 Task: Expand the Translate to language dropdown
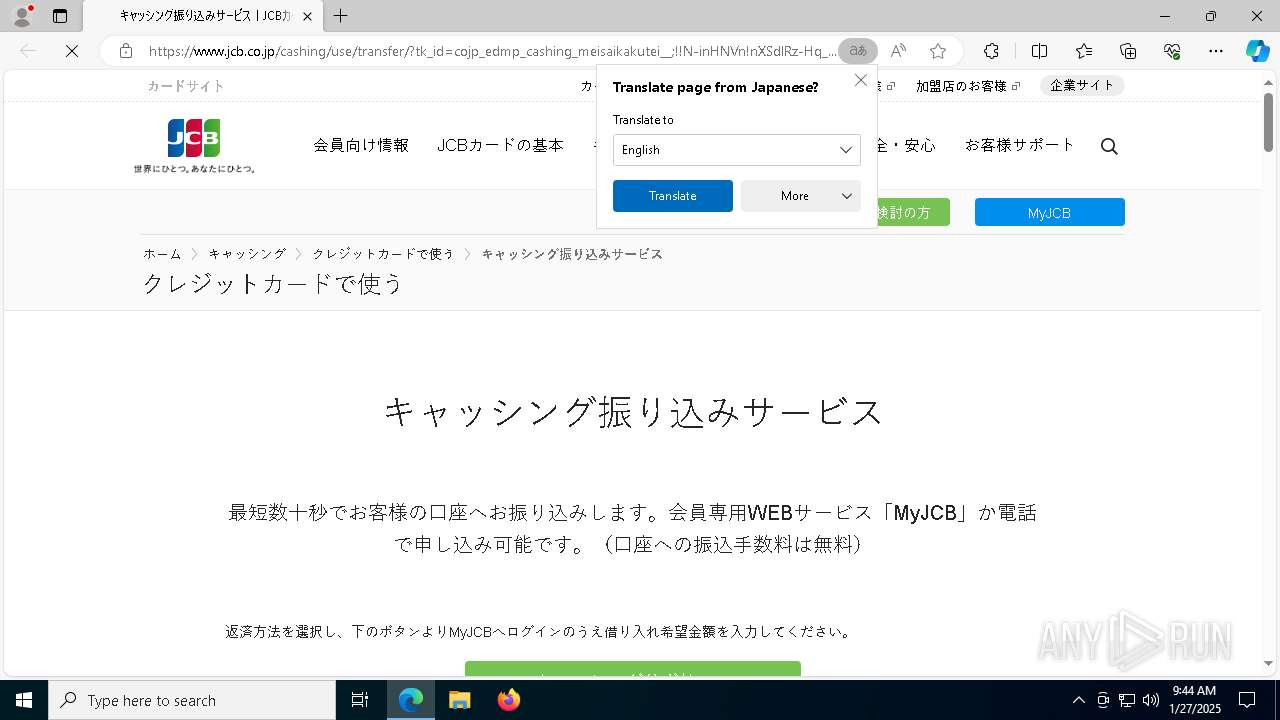pos(737,150)
